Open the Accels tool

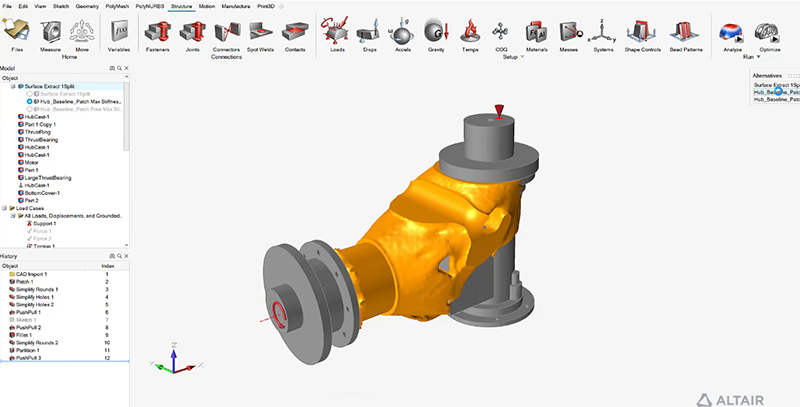click(403, 36)
